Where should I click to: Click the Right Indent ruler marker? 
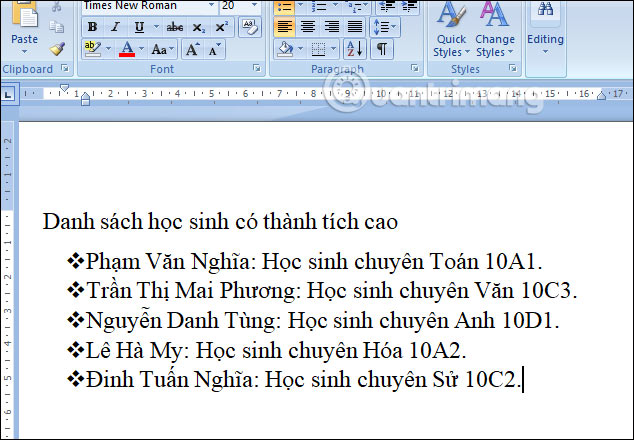pyautogui.click(x=601, y=95)
